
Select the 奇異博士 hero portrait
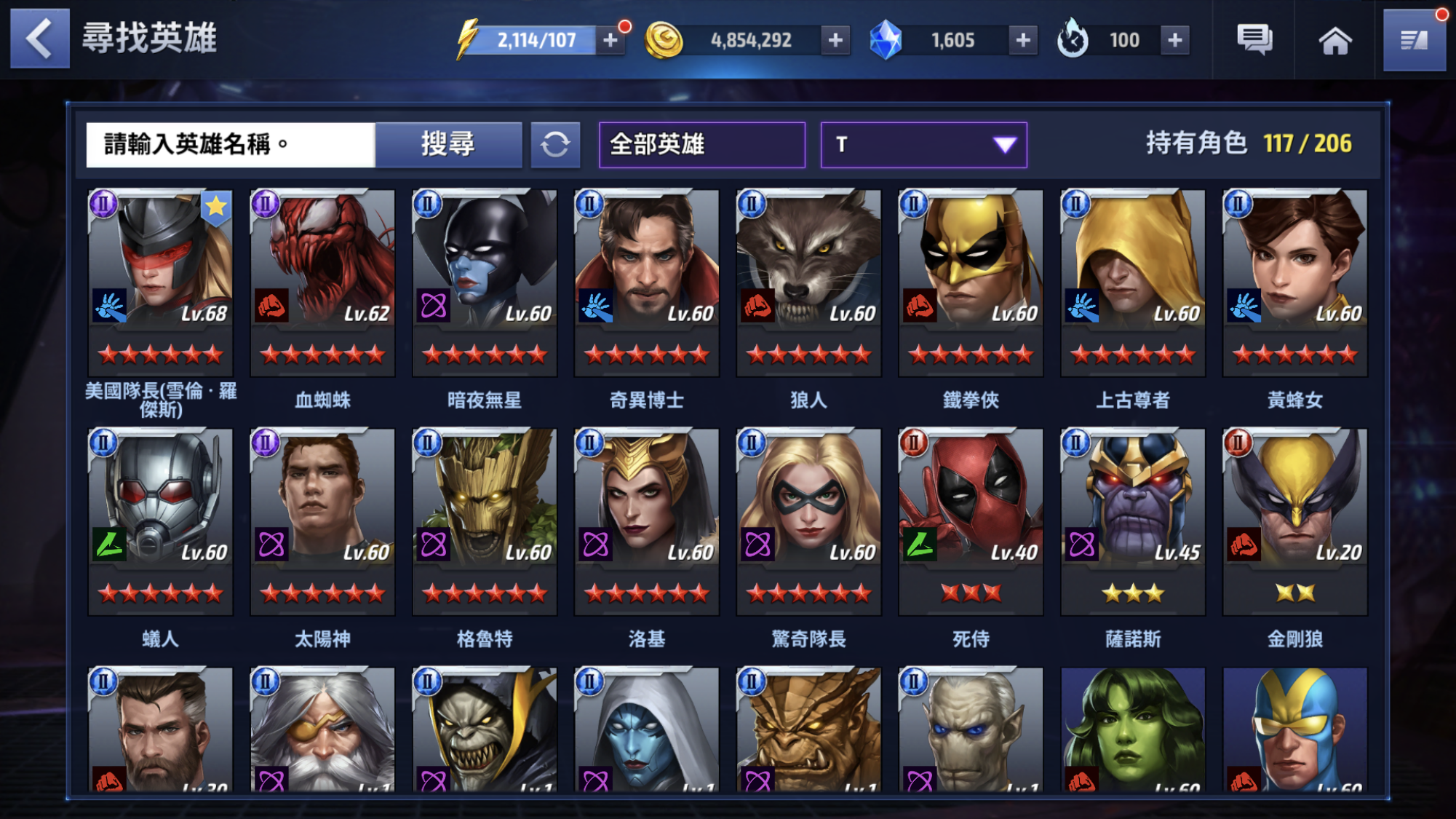(646, 282)
